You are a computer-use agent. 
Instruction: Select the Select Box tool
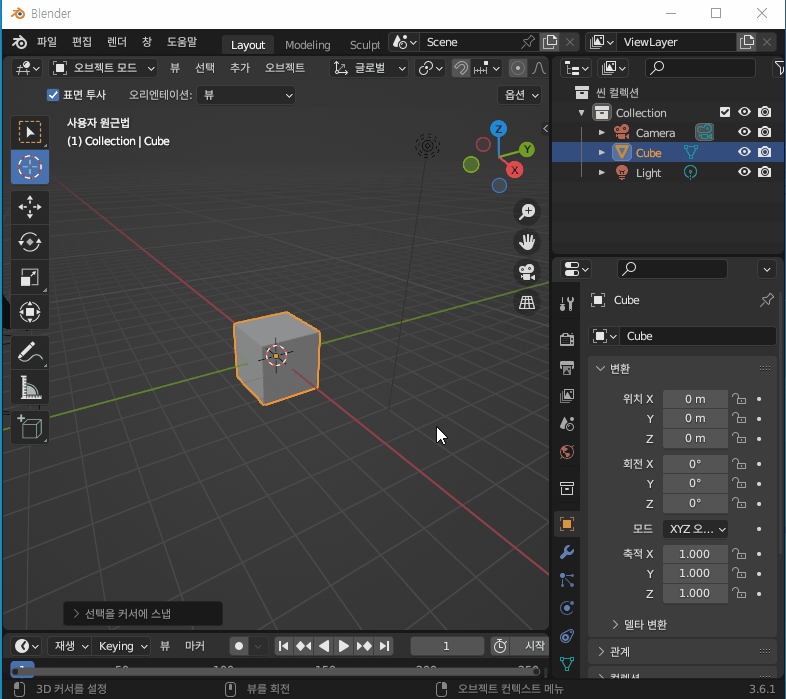point(30,132)
